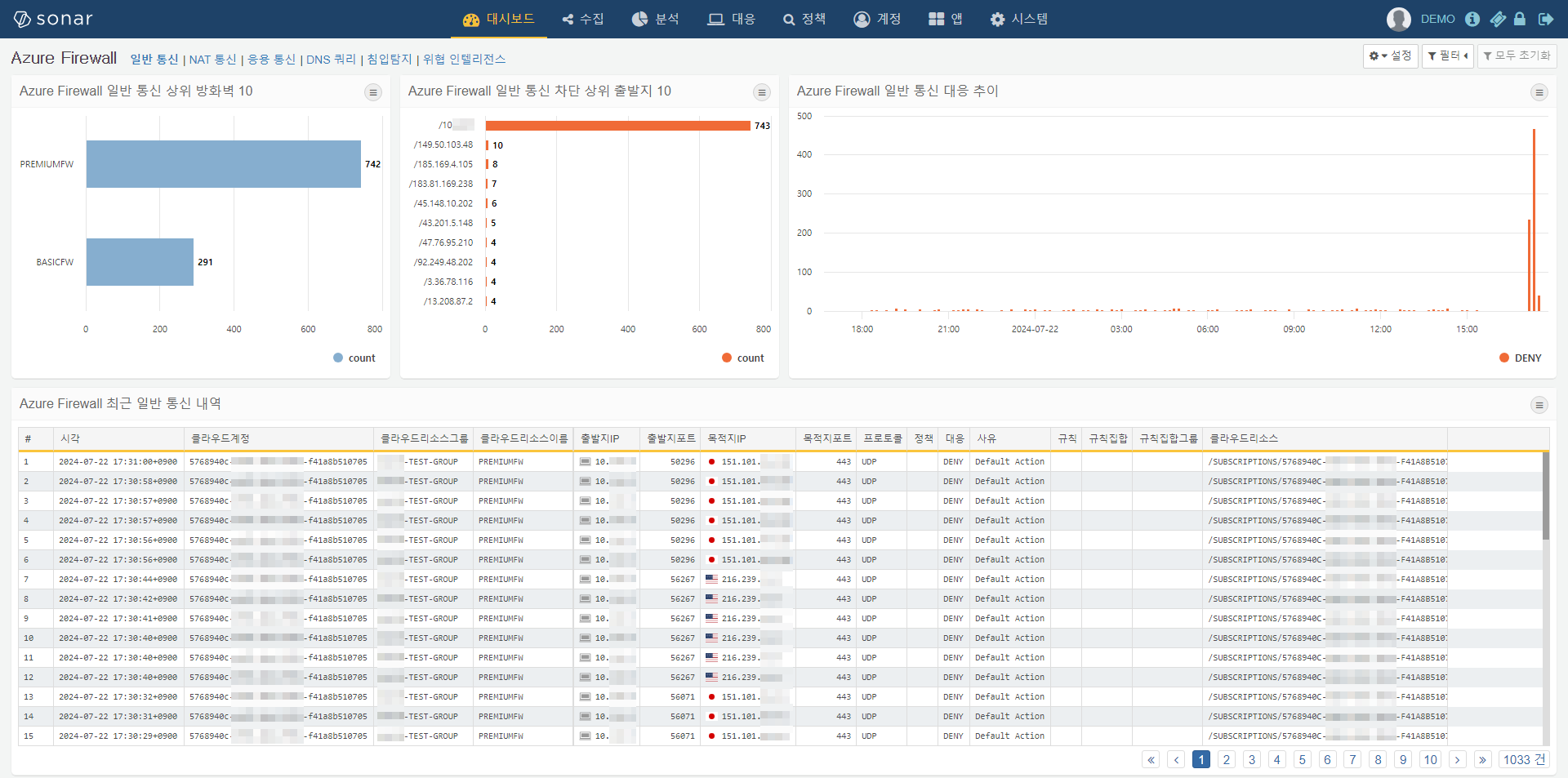Open the 정책 menu
This screenshot has width=1568, height=778.
pyautogui.click(x=804, y=19)
